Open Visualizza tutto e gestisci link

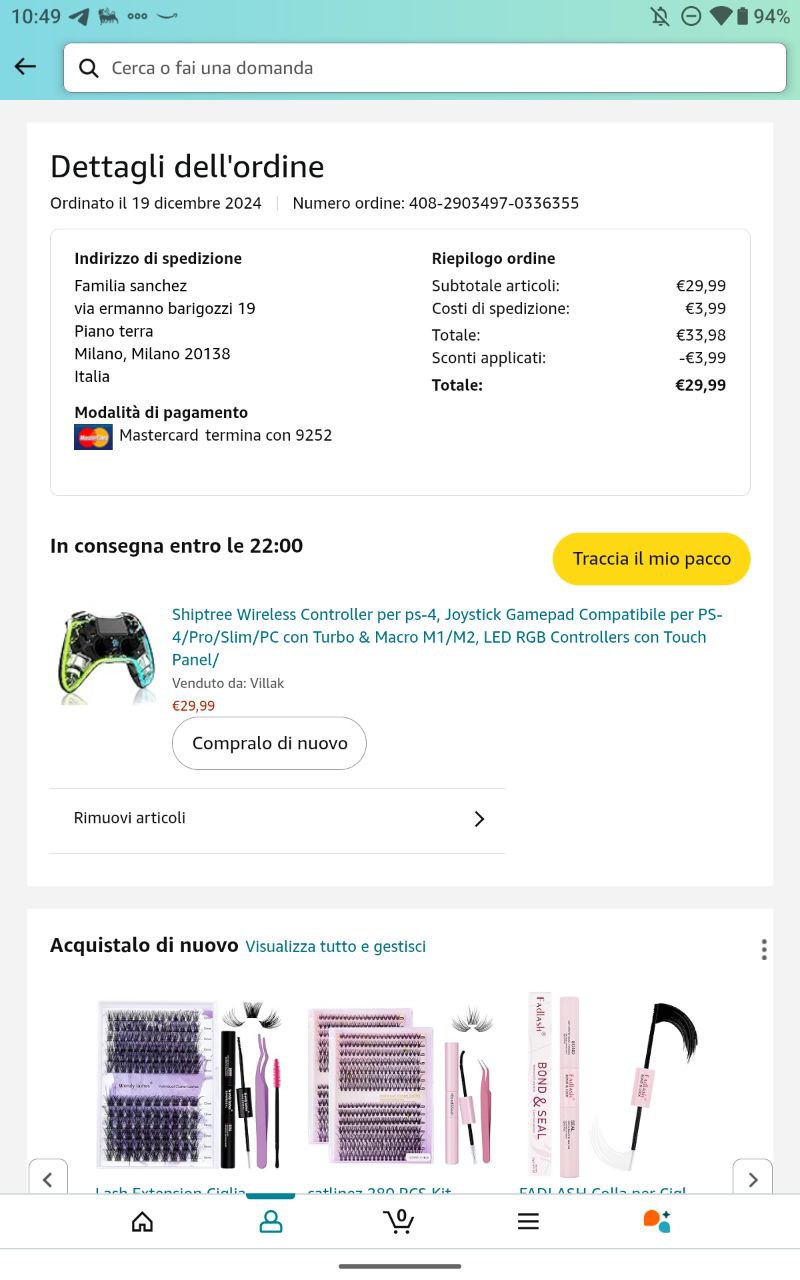pos(336,946)
